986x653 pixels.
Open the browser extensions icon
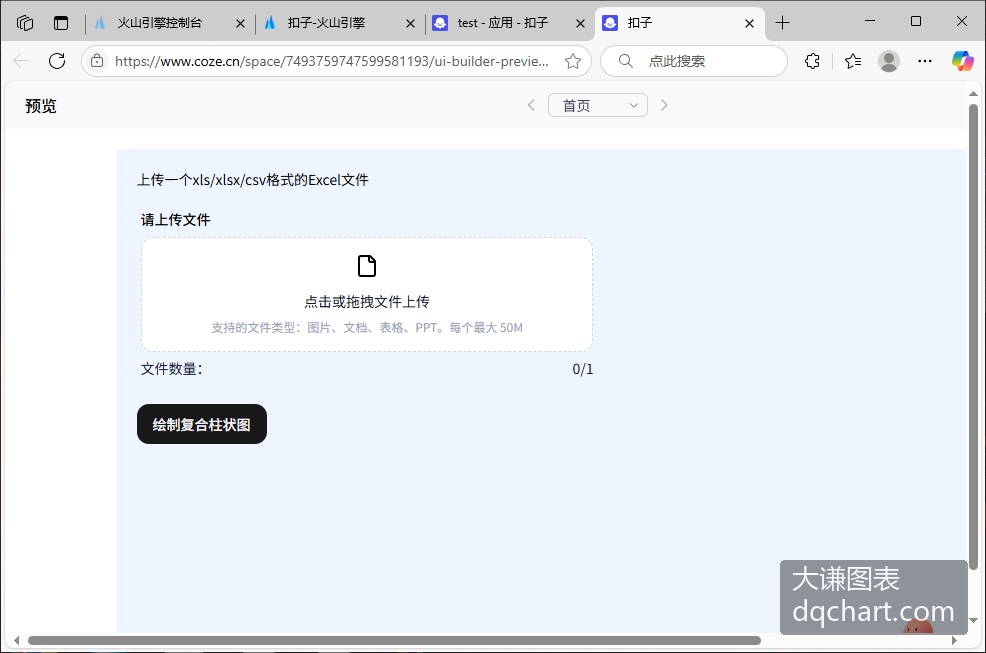pyautogui.click(x=812, y=61)
